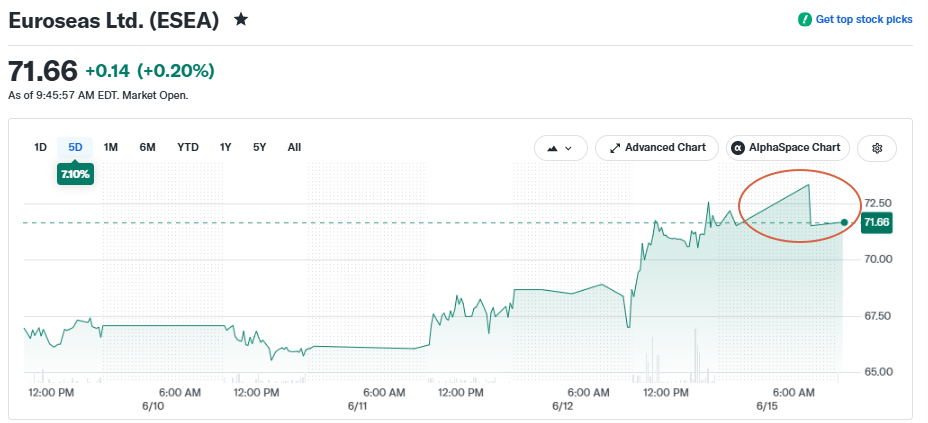Switch chart to 6M range
Screen dimensions: 928x423
point(147,147)
